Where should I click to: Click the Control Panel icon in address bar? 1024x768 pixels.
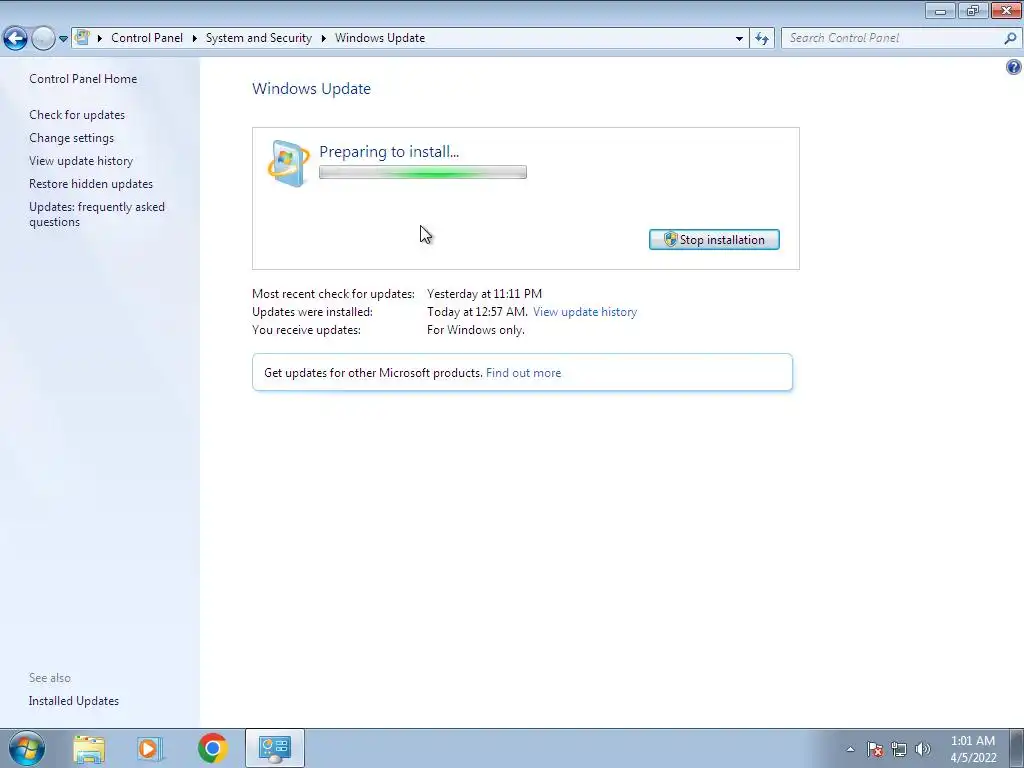pos(82,37)
